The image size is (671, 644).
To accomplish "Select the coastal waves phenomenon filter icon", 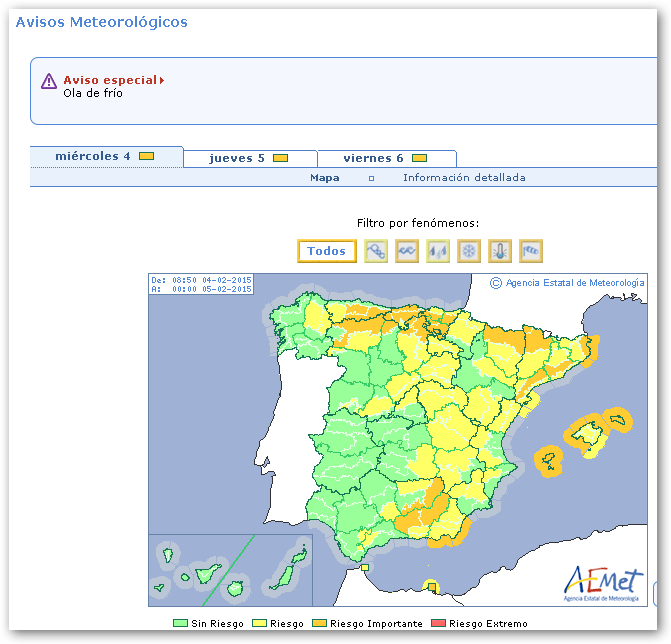I will pyautogui.click(x=407, y=251).
